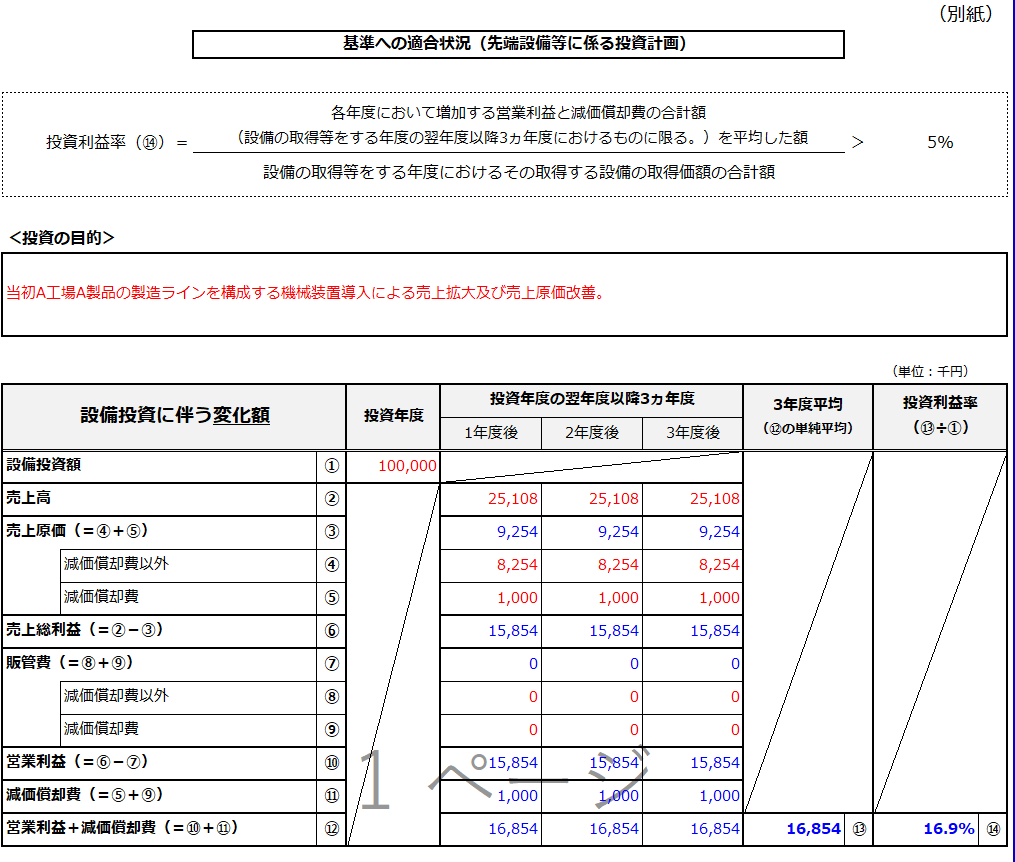Viewport: 1015px width, 862px height.
Task: Click row ⑫ value 16,854 under 1年度後
Action: (x=491, y=830)
